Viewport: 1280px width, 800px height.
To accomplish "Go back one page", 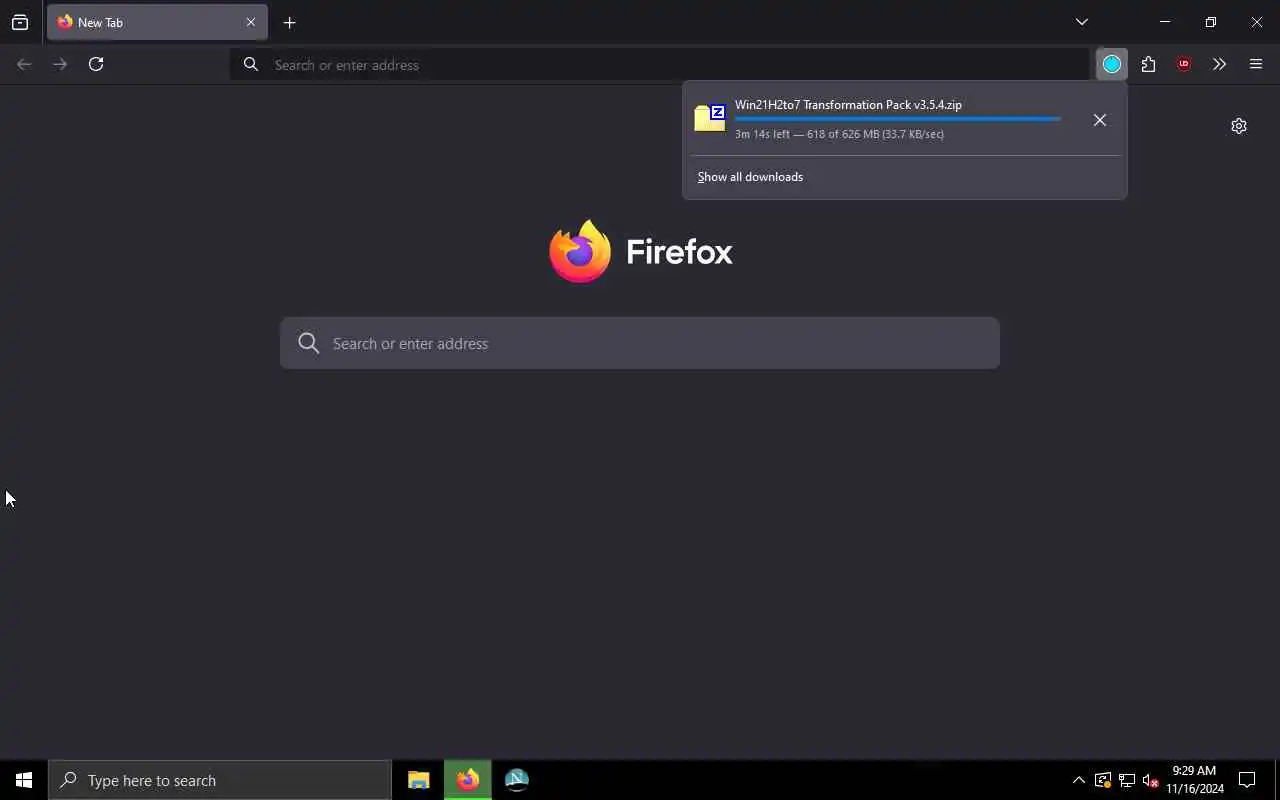I will (24, 64).
